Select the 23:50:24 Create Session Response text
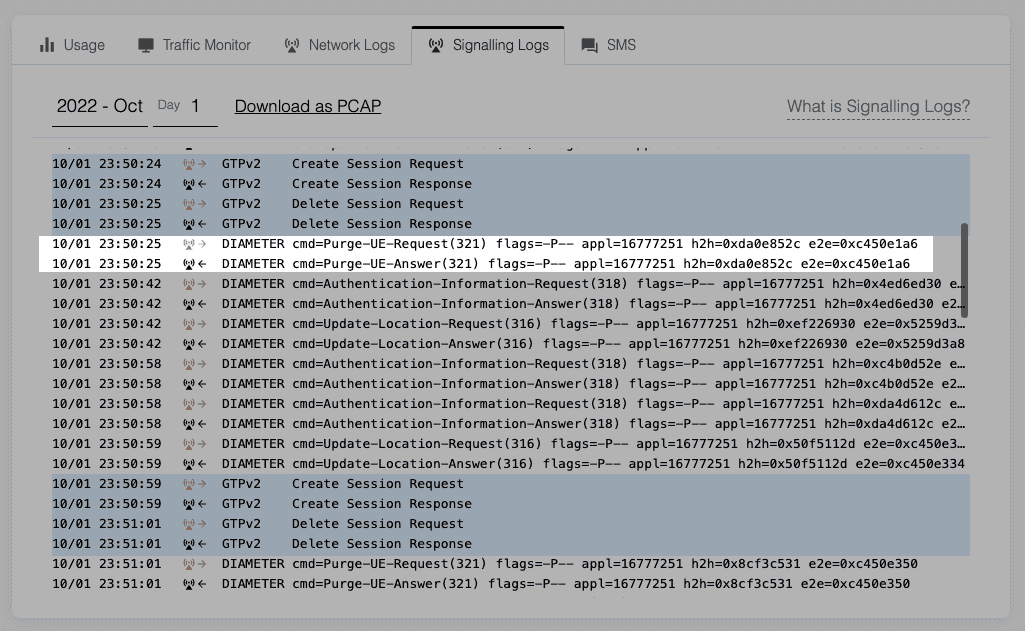The height and width of the screenshot is (631, 1025). (382, 184)
